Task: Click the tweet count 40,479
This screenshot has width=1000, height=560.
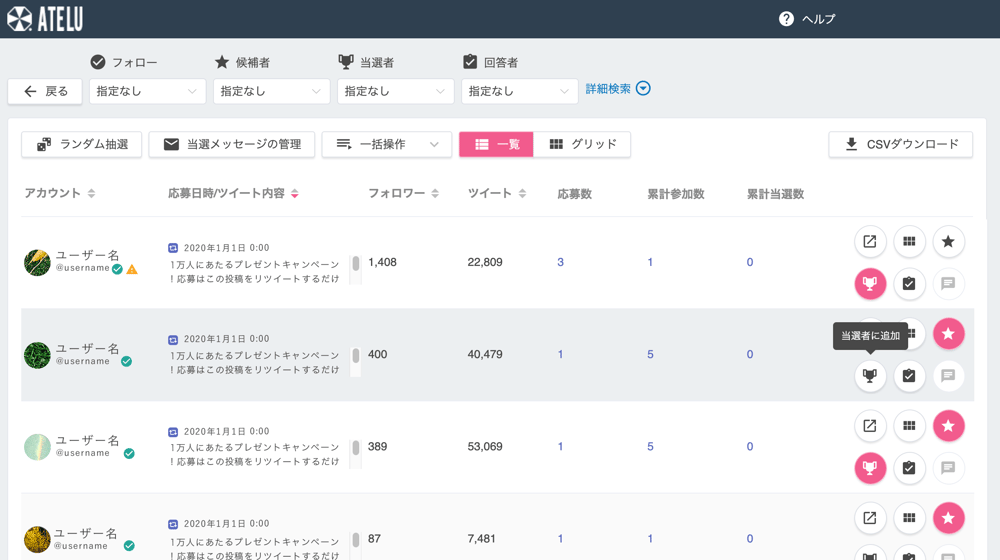Action: [x=485, y=354]
